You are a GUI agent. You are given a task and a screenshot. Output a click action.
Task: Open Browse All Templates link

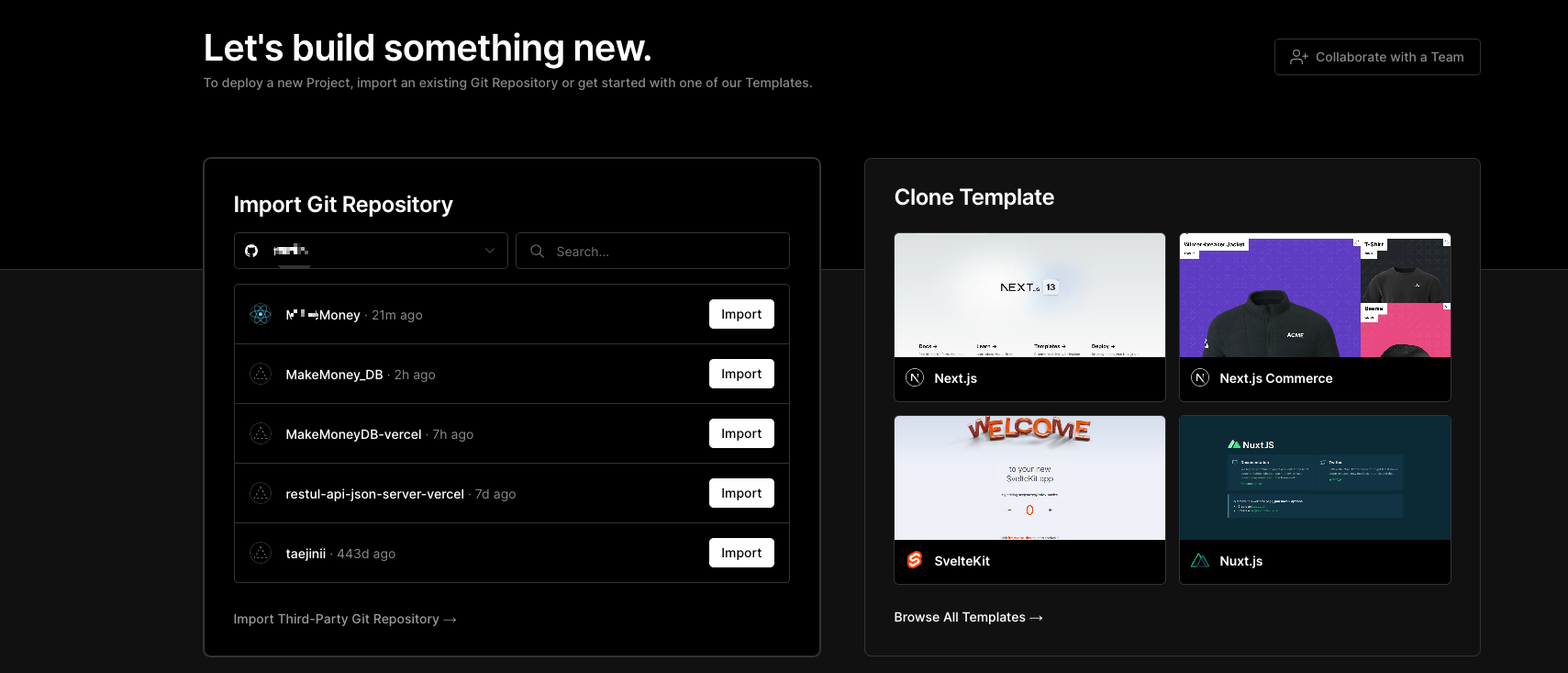coord(968,617)
